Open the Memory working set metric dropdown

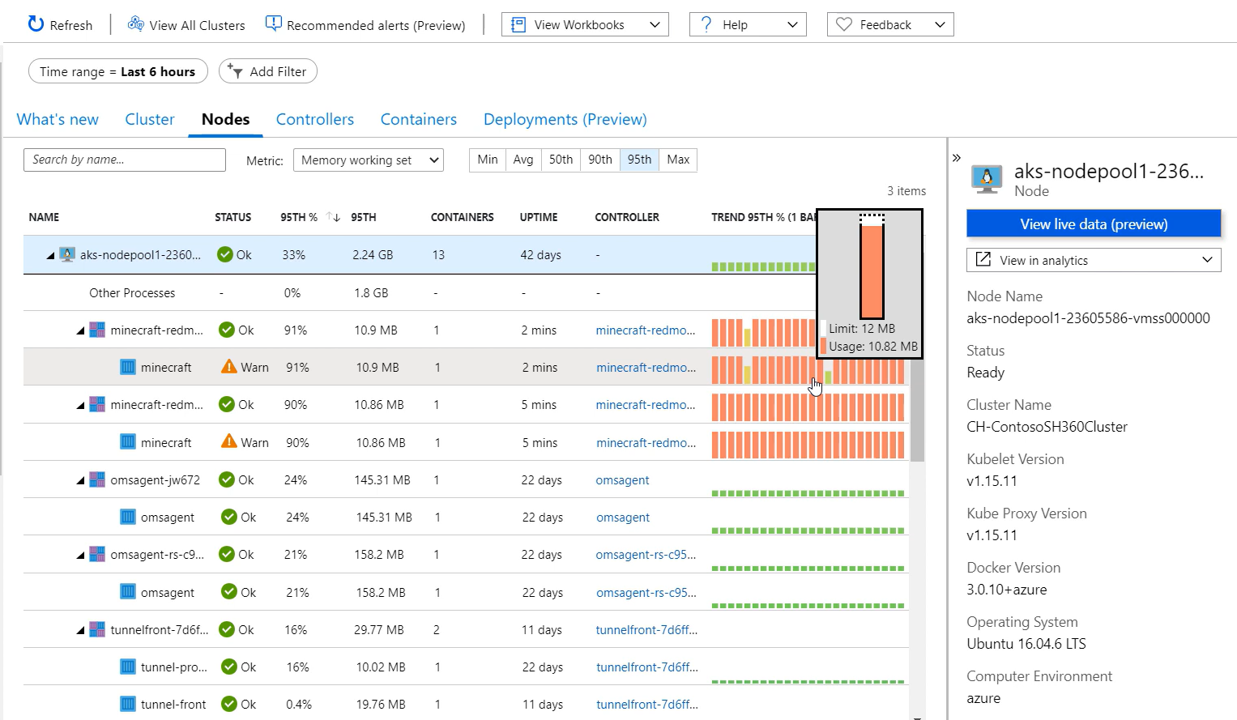coord(368,160)
